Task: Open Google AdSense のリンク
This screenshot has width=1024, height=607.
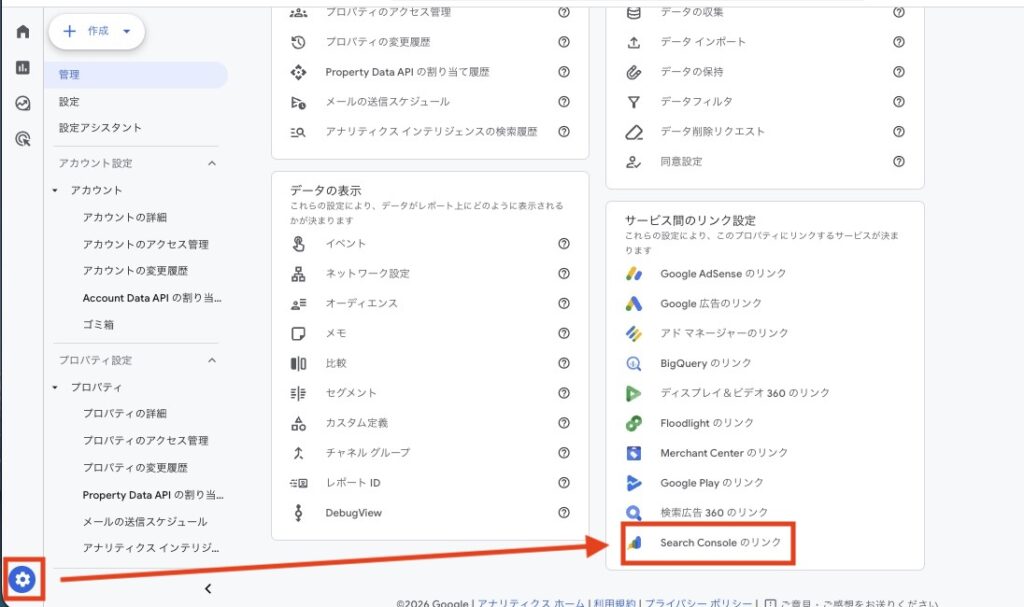Action: pos(723,274)
